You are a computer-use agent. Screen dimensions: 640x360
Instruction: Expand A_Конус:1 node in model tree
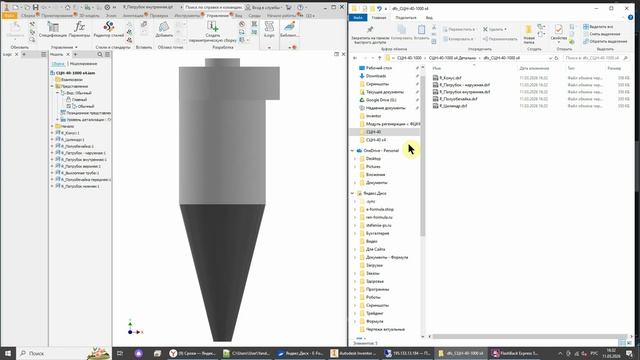pyautogui.click(x=52, y=133)
